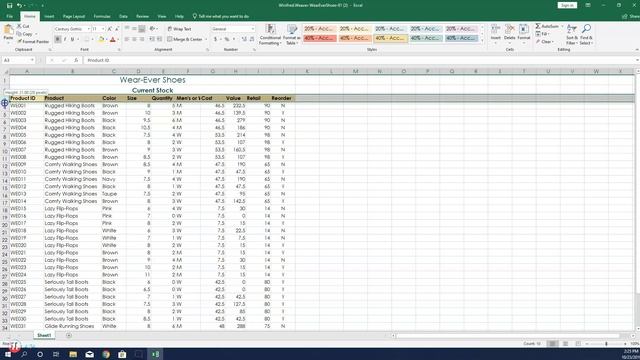Screen dimensions: 640x360
Task: Toggle middle vertical alignment button
Action: point(134,29)
